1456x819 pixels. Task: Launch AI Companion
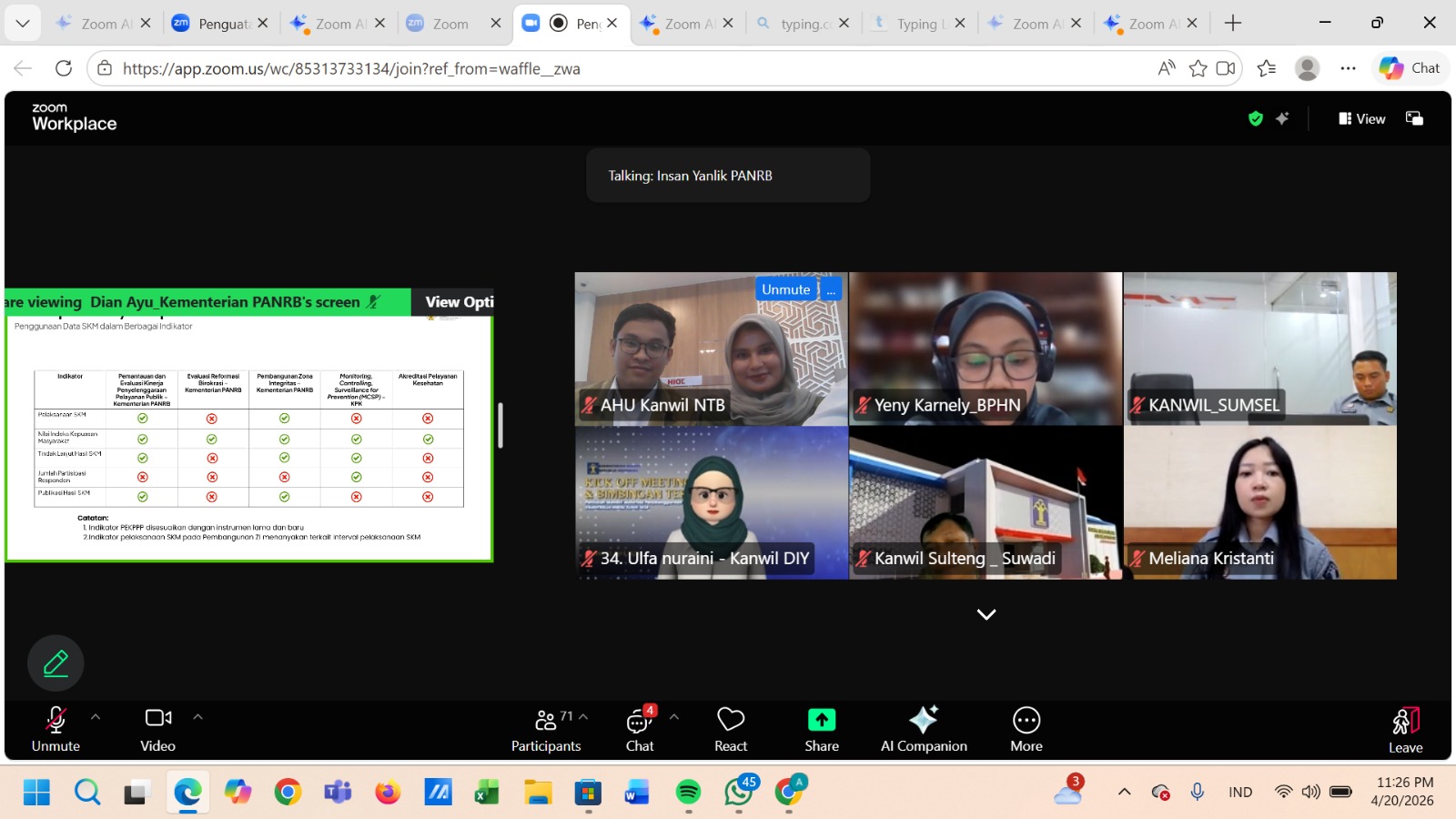pyautogui.click(x=923, y=728)
